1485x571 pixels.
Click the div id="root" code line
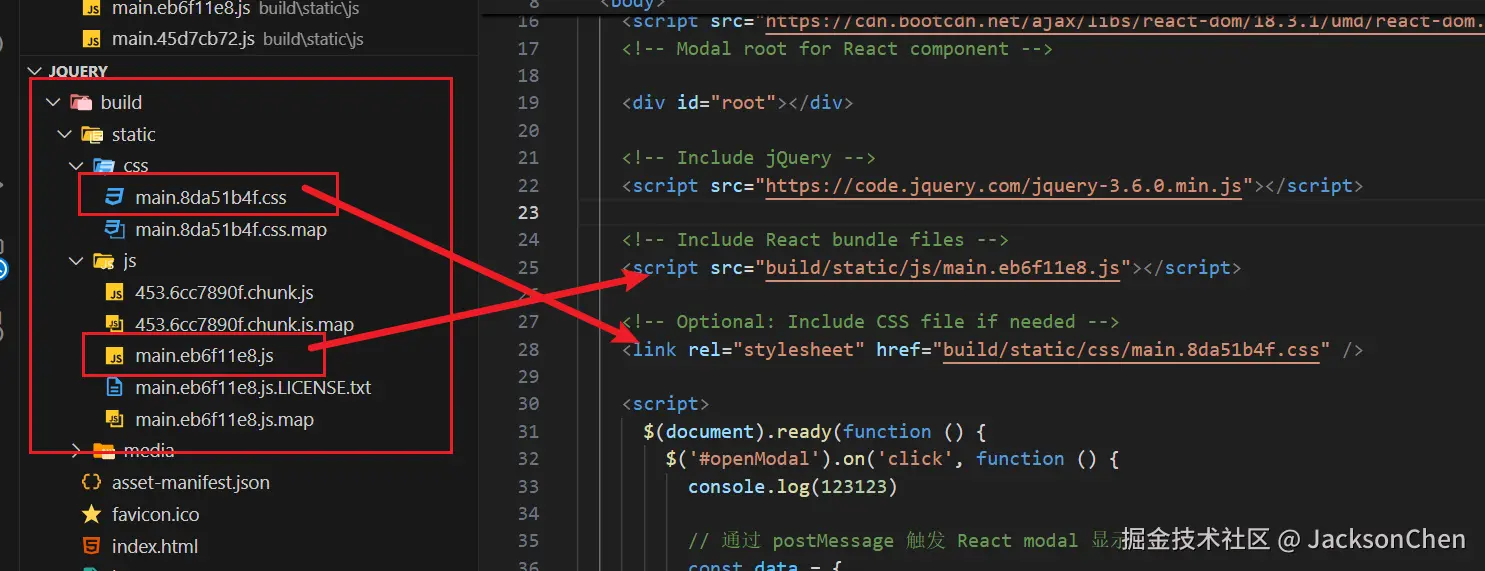pyautogui.click(x=737, y=103)
